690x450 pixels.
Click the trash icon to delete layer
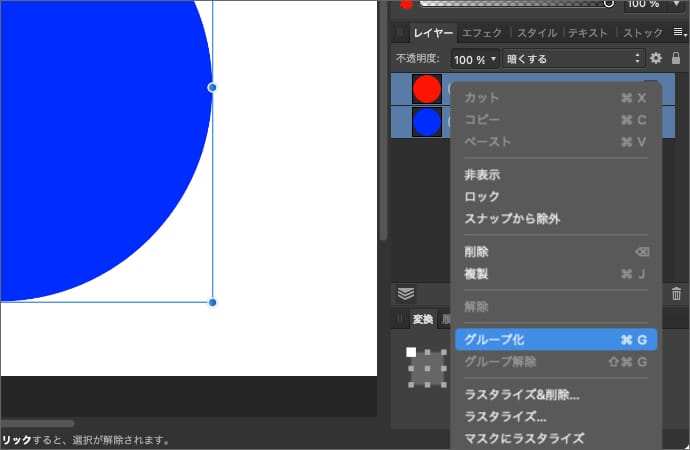[x=676, y=294]
